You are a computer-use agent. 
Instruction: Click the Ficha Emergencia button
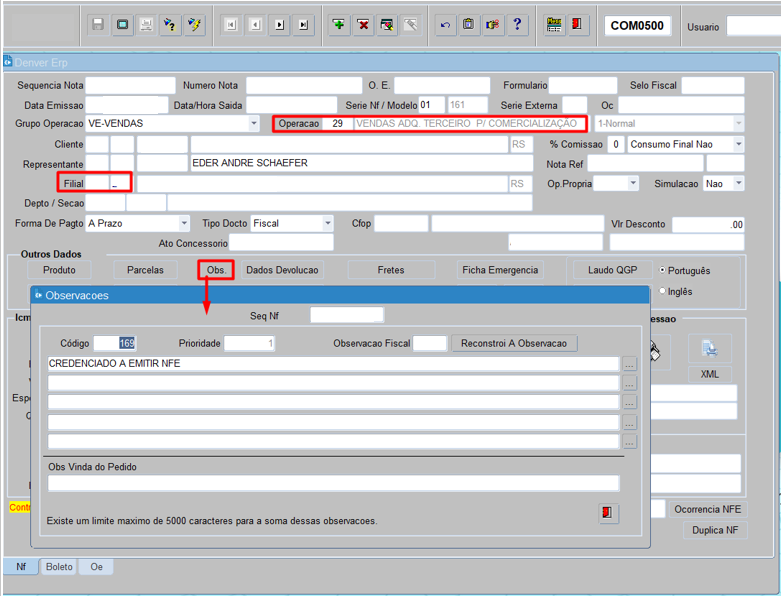point(500,270)
